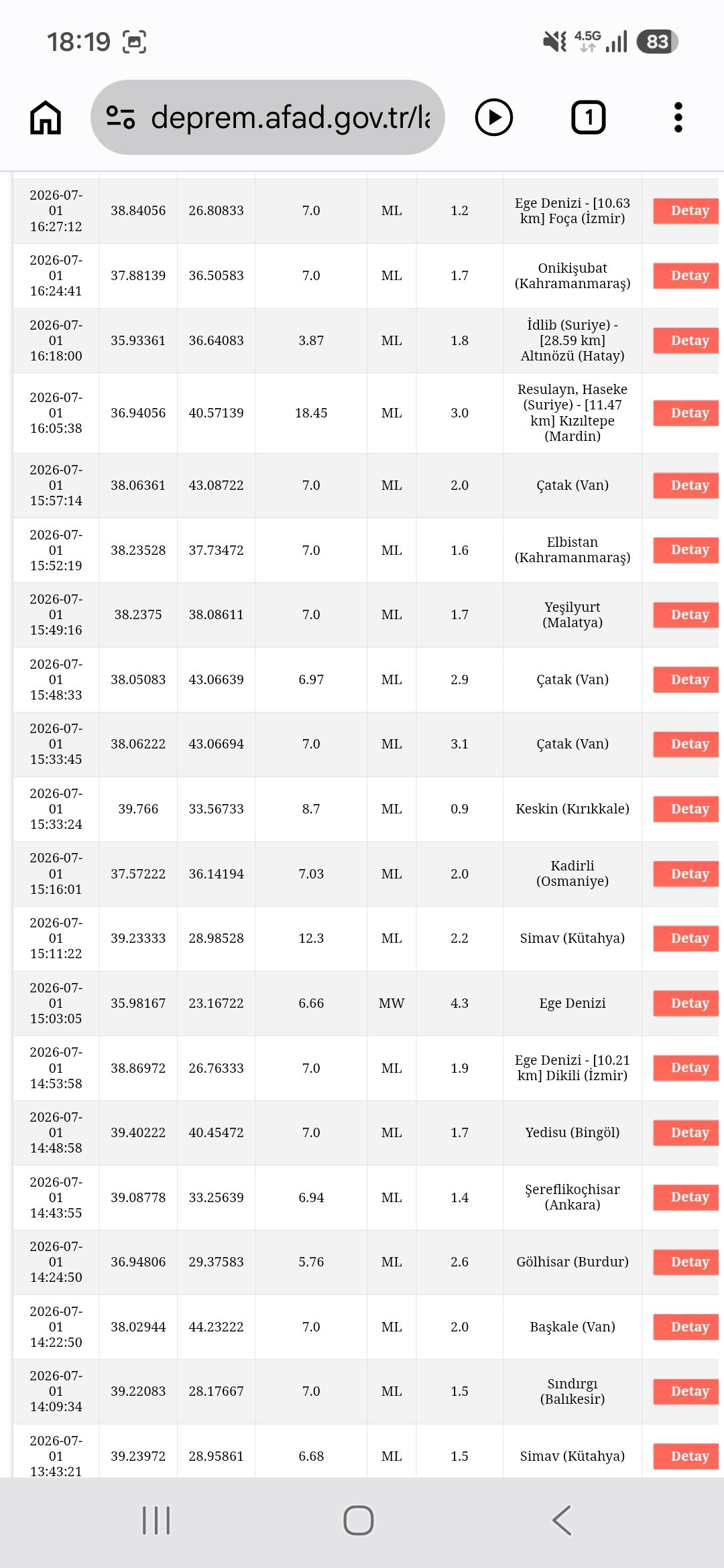Tap the battery 83 status indicator
Screen dimensions: 724x1568
(658, 42)
